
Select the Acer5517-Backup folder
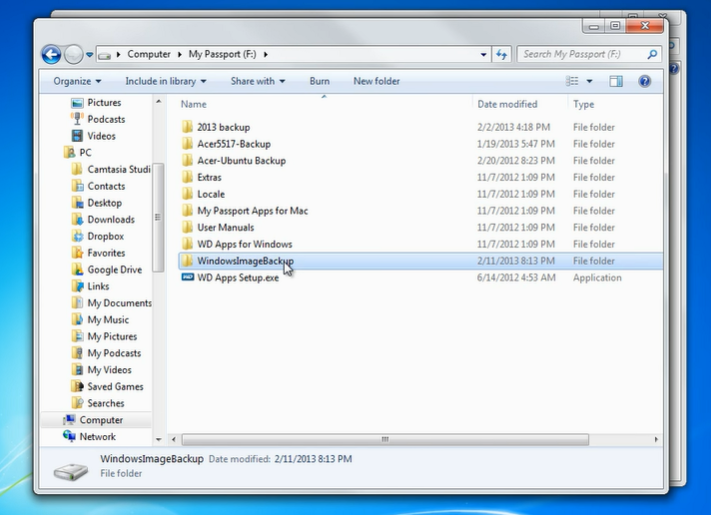pos(234,144)
